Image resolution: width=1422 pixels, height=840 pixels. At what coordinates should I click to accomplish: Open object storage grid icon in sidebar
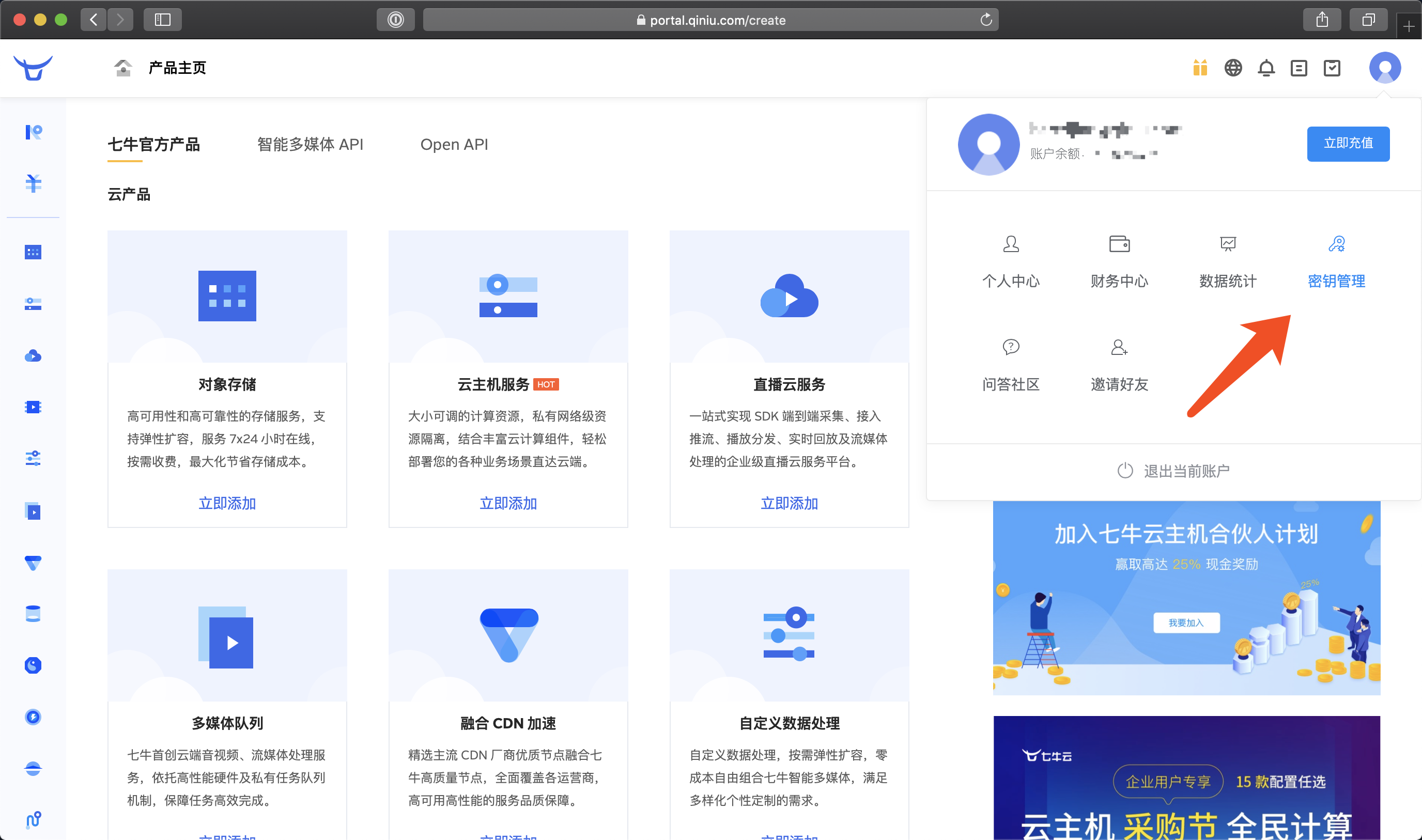[x=33, y=252]
